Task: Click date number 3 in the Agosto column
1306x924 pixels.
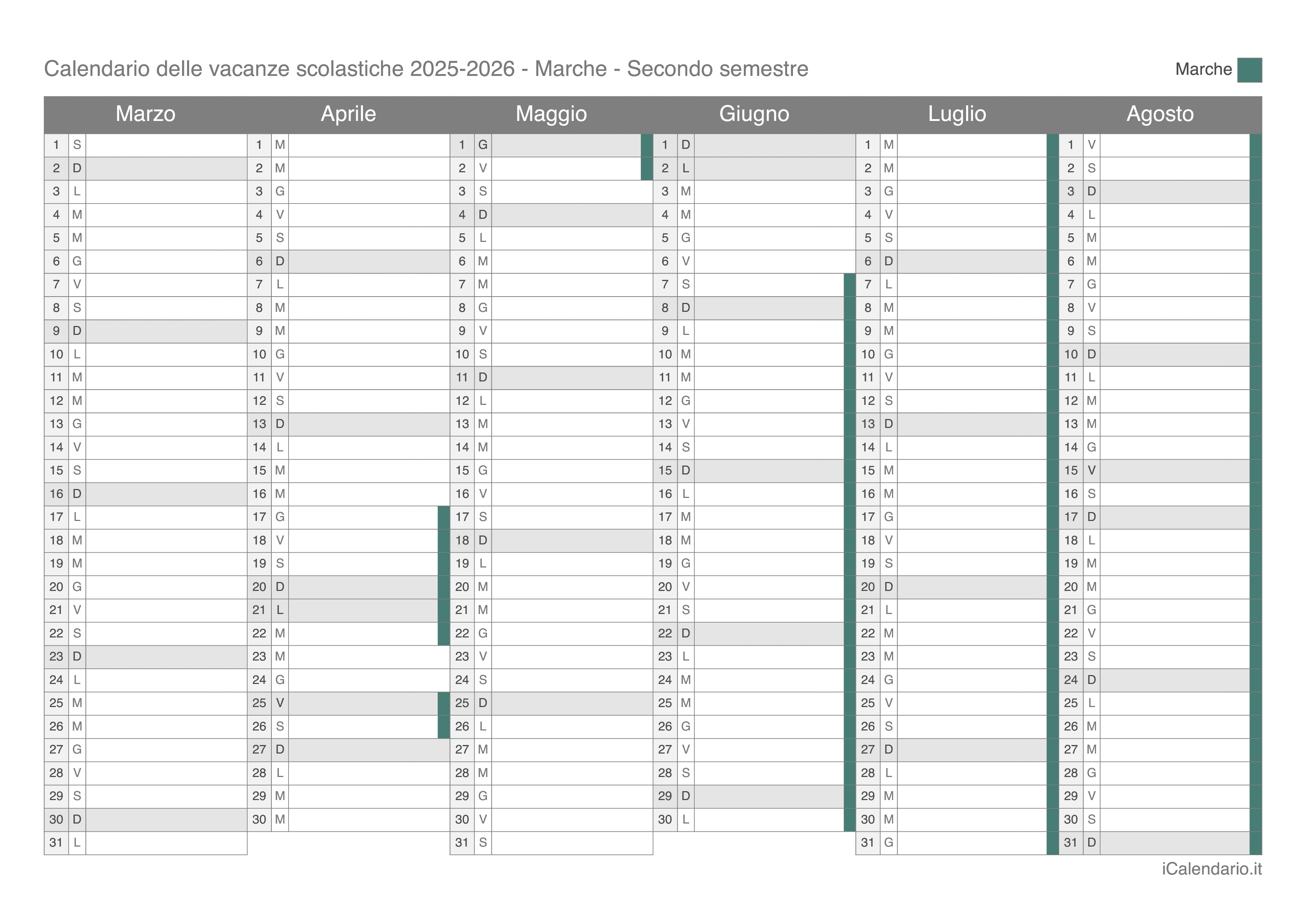Action: (x=1071, y=192)
